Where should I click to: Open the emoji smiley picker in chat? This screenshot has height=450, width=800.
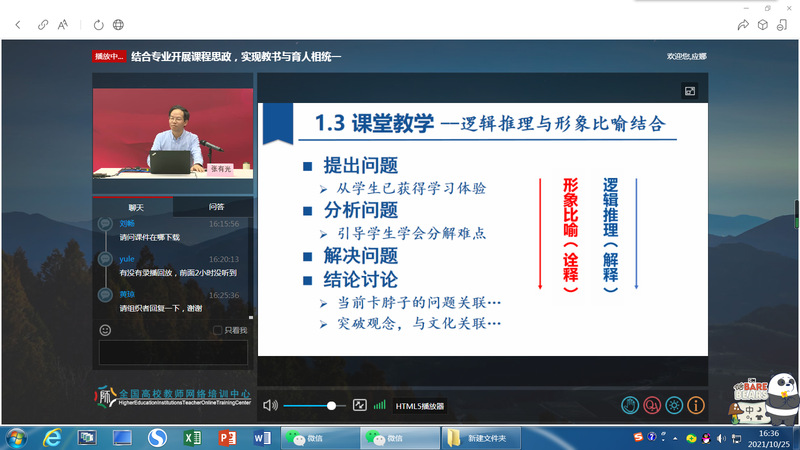(x=105, y=329)
